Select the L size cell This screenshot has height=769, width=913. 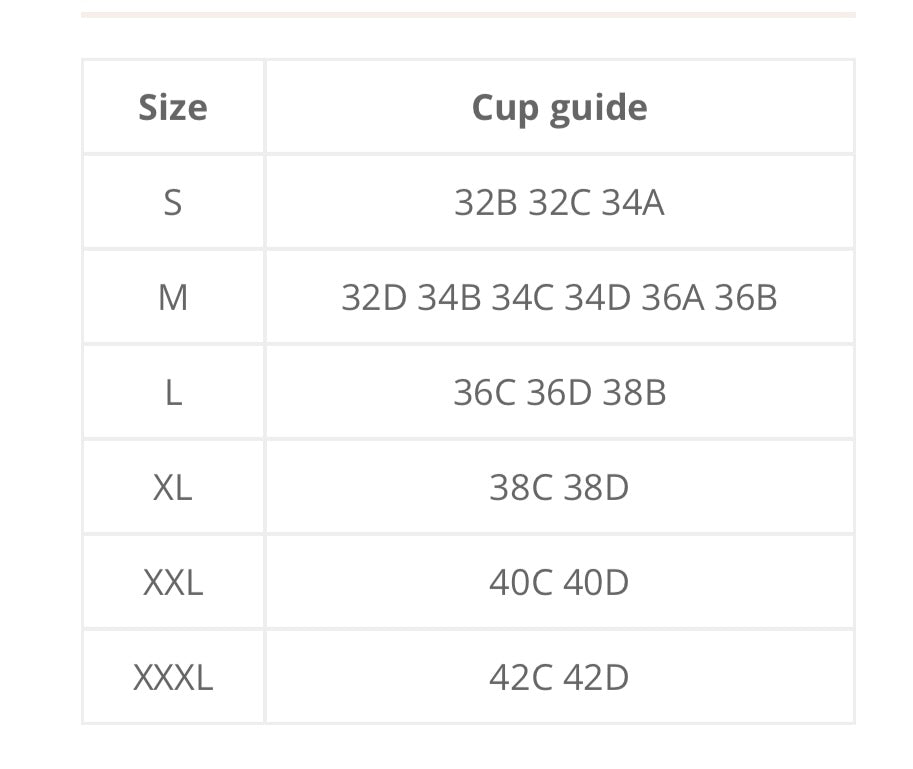(x=173, y=392)
